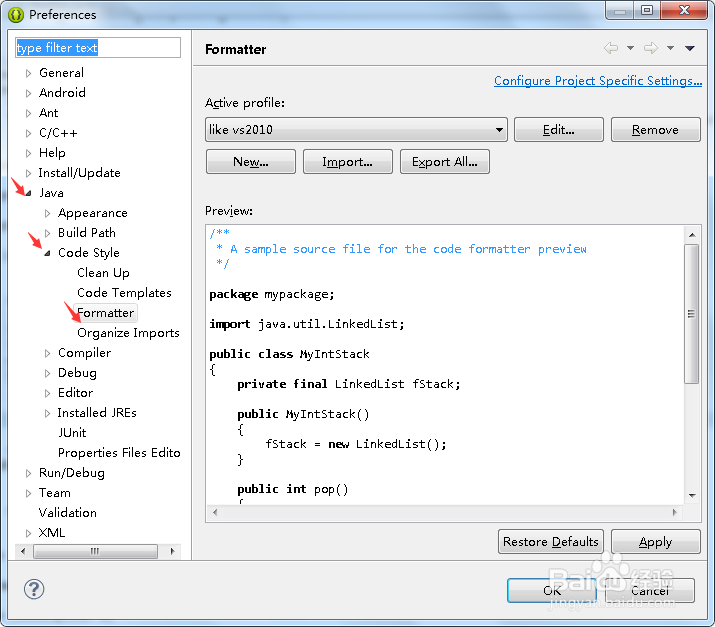The width and height of the screenshot is (715, 627).
Task: Select Validation preference page
Action: coord(67,513)
